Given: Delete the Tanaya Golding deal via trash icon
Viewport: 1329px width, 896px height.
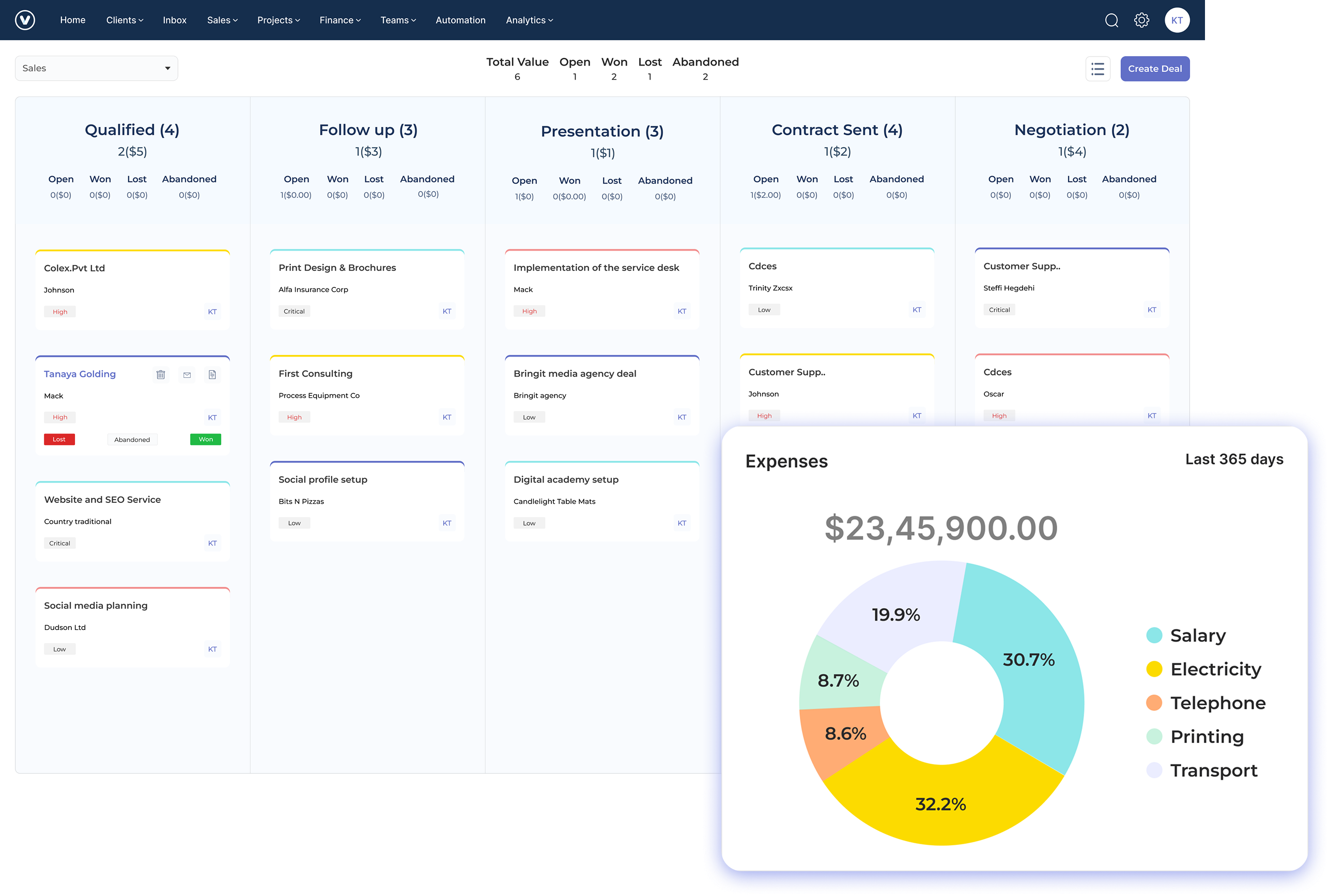Looking at the screenshot, I should pos(161,374).
